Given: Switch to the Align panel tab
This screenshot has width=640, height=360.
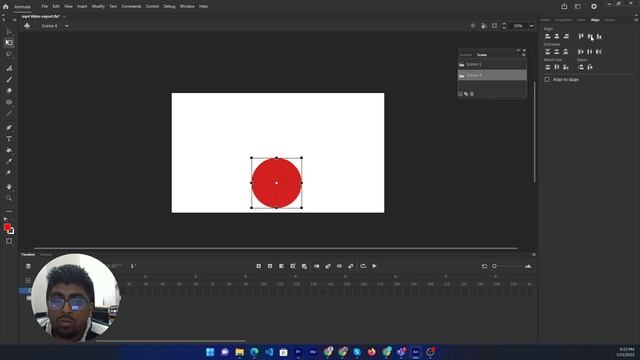Looking at the screenshot, I should [x=595, y=20].
